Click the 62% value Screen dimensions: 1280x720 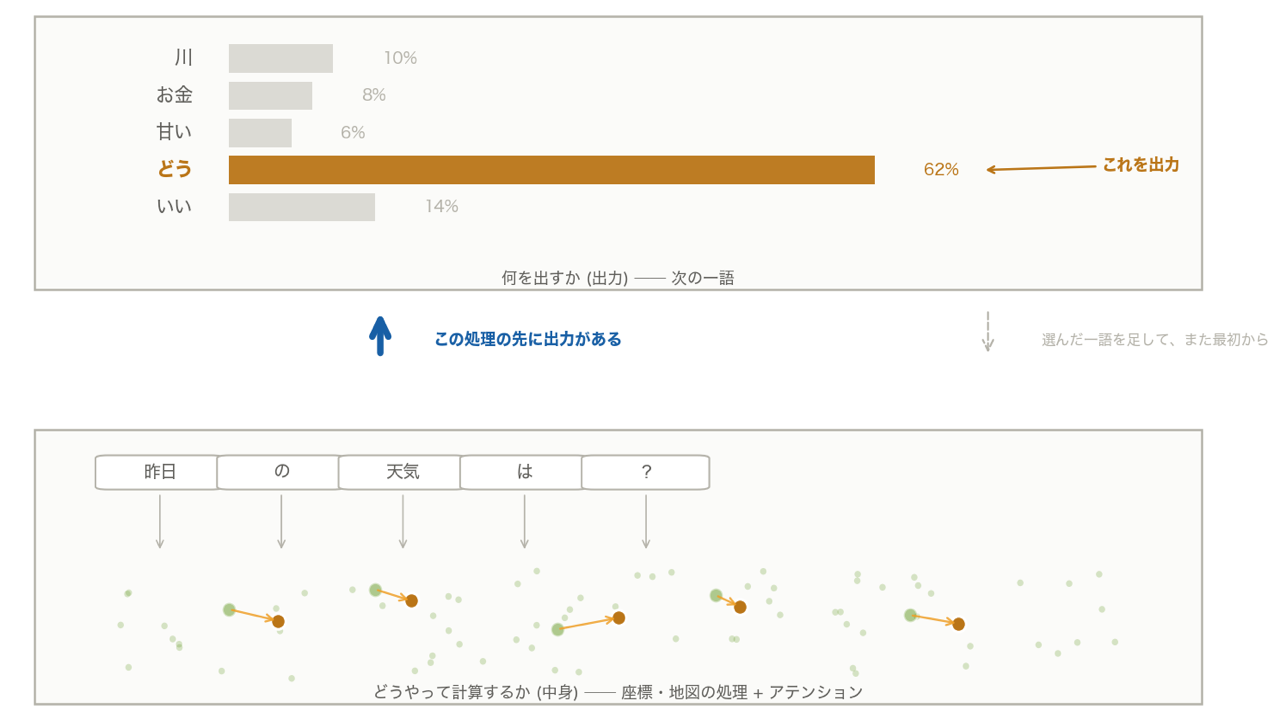[x=941, y=170]
